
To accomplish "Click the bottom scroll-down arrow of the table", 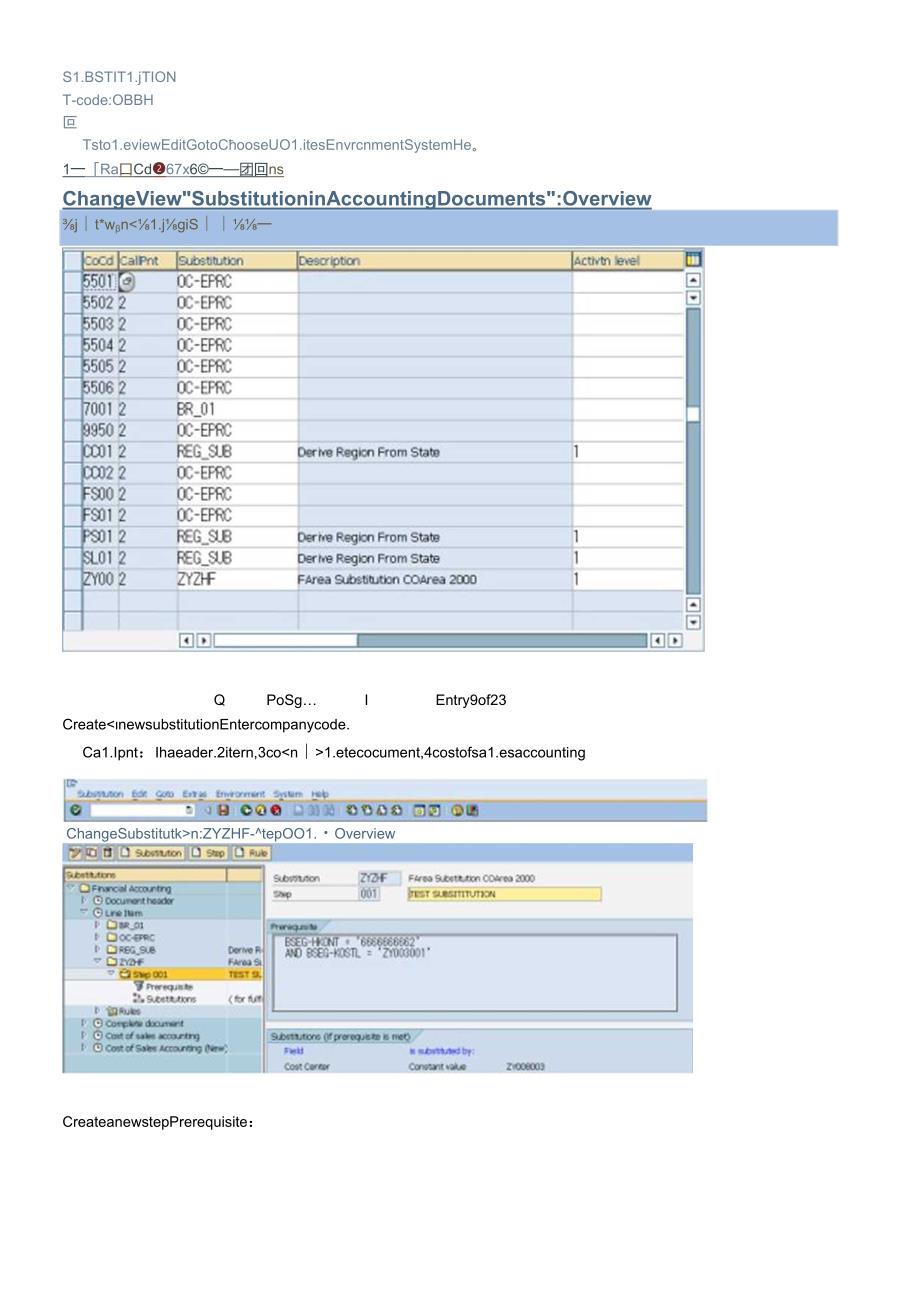I will click(x=694, y=622).
